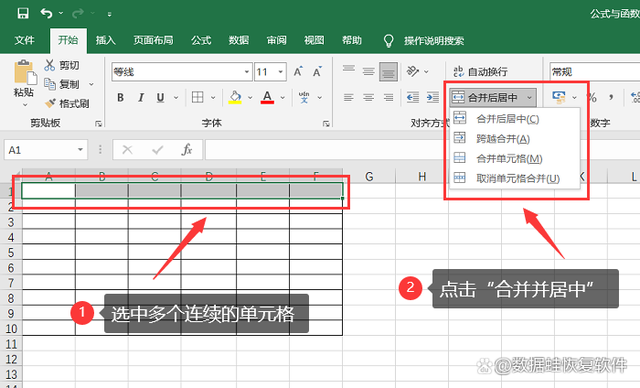The width and height of the screenshot is (640, 388).
Task: Click the column G header
Action: pyautogui.click(x=369, y=176)
